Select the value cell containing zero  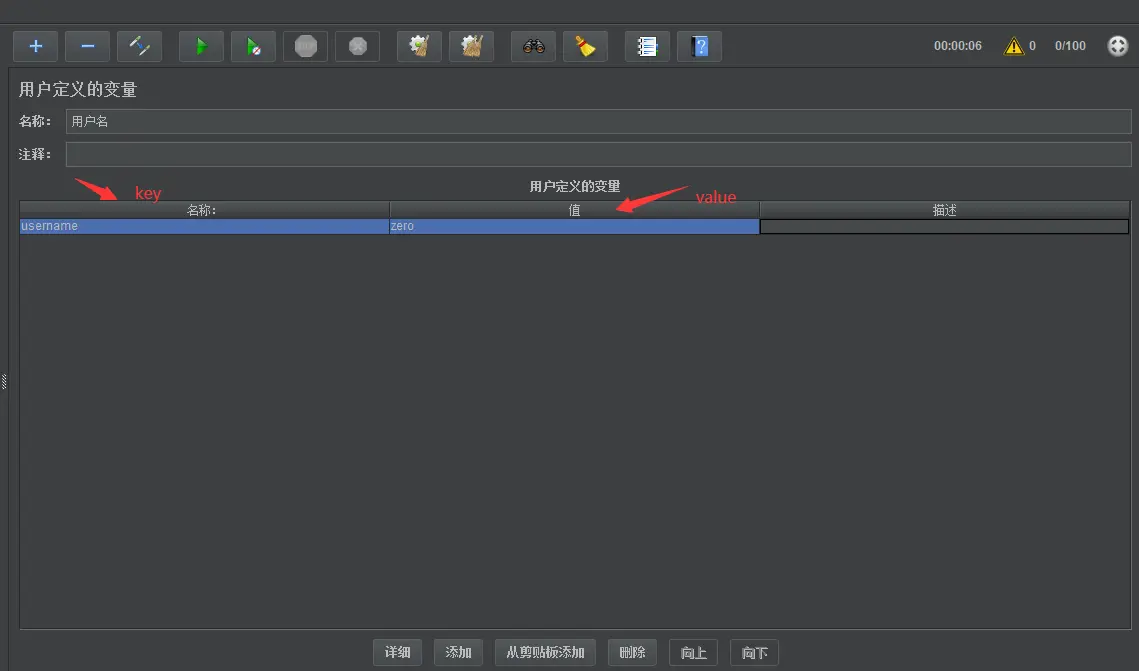(574, 227)
